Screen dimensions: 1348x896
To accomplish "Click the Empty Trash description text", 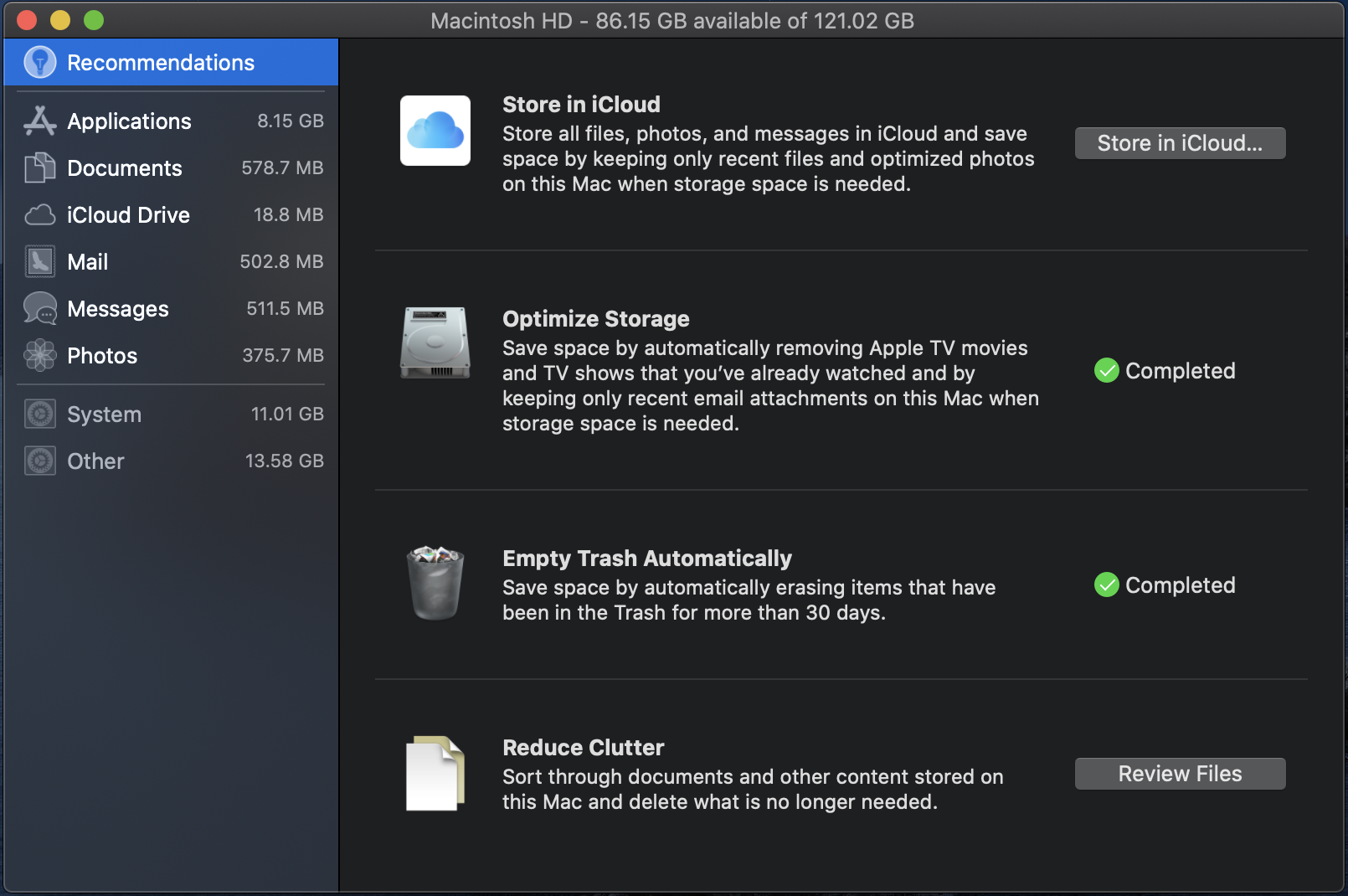I will [749, 600].
